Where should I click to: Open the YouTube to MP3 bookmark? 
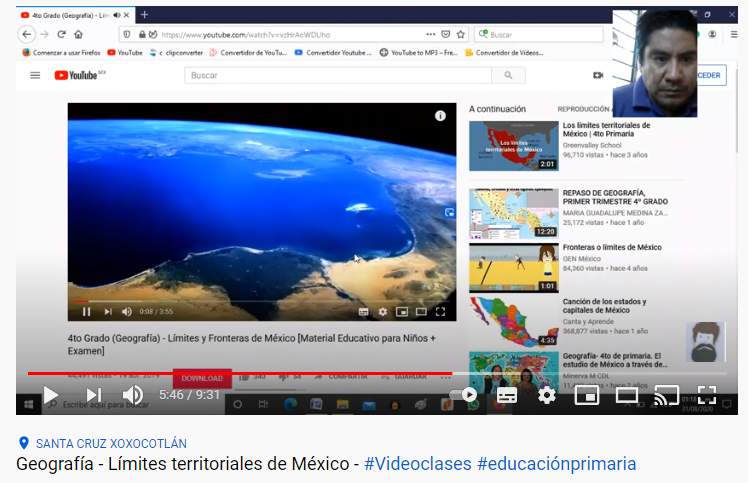[x=418, y=52]
